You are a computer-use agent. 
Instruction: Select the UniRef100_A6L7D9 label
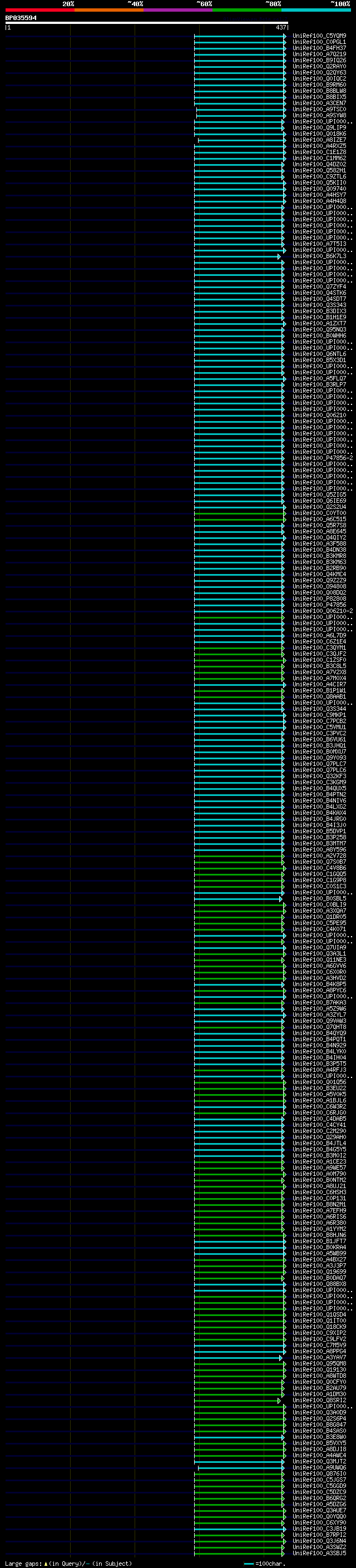coord(319,635)
